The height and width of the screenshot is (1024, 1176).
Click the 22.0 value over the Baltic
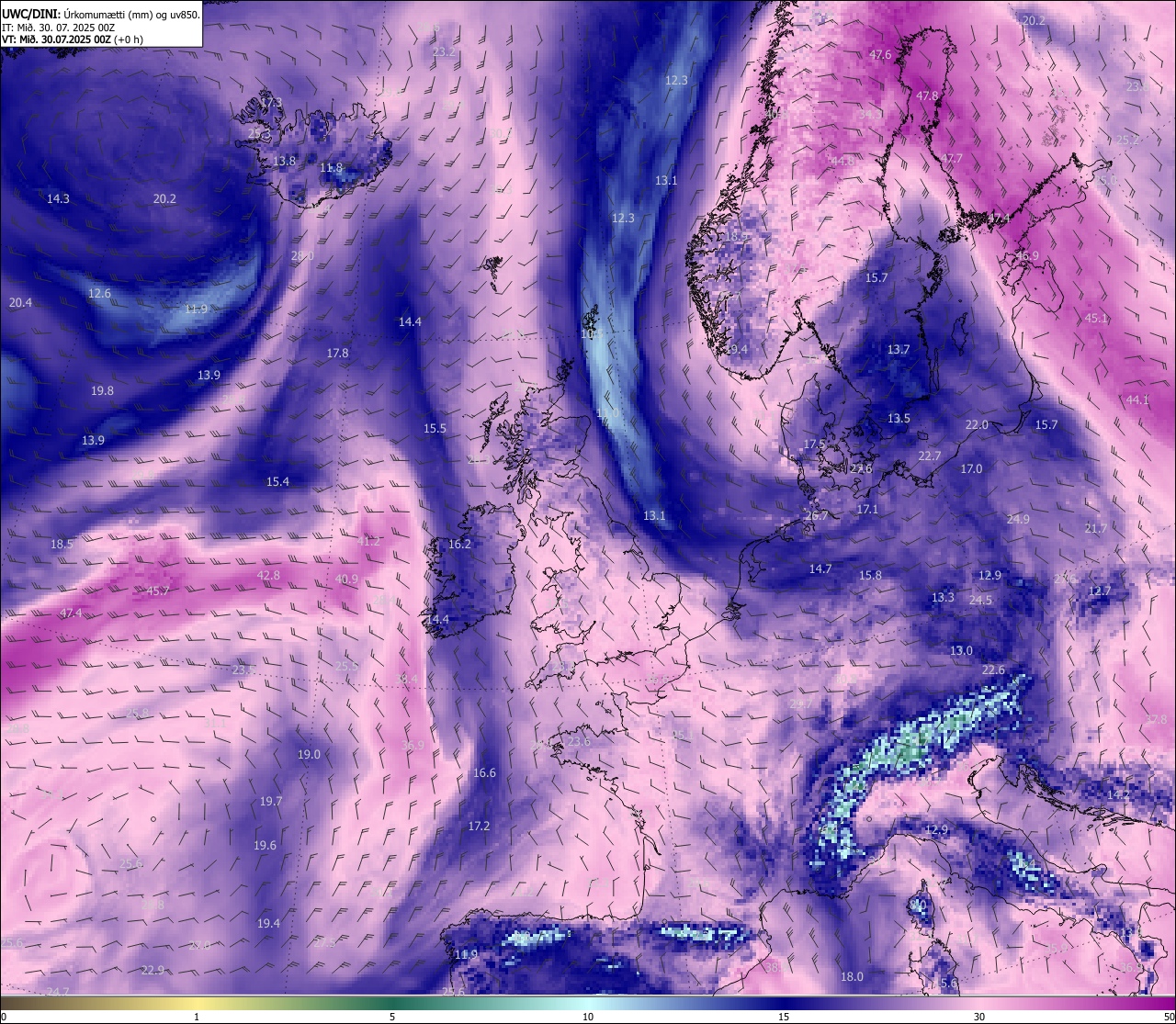(977, 425)
